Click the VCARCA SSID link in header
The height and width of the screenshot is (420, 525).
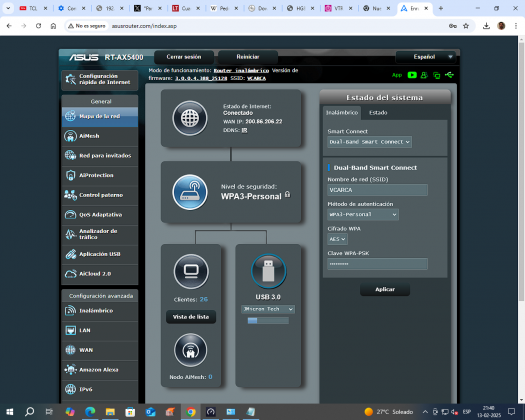pos(256,78)
